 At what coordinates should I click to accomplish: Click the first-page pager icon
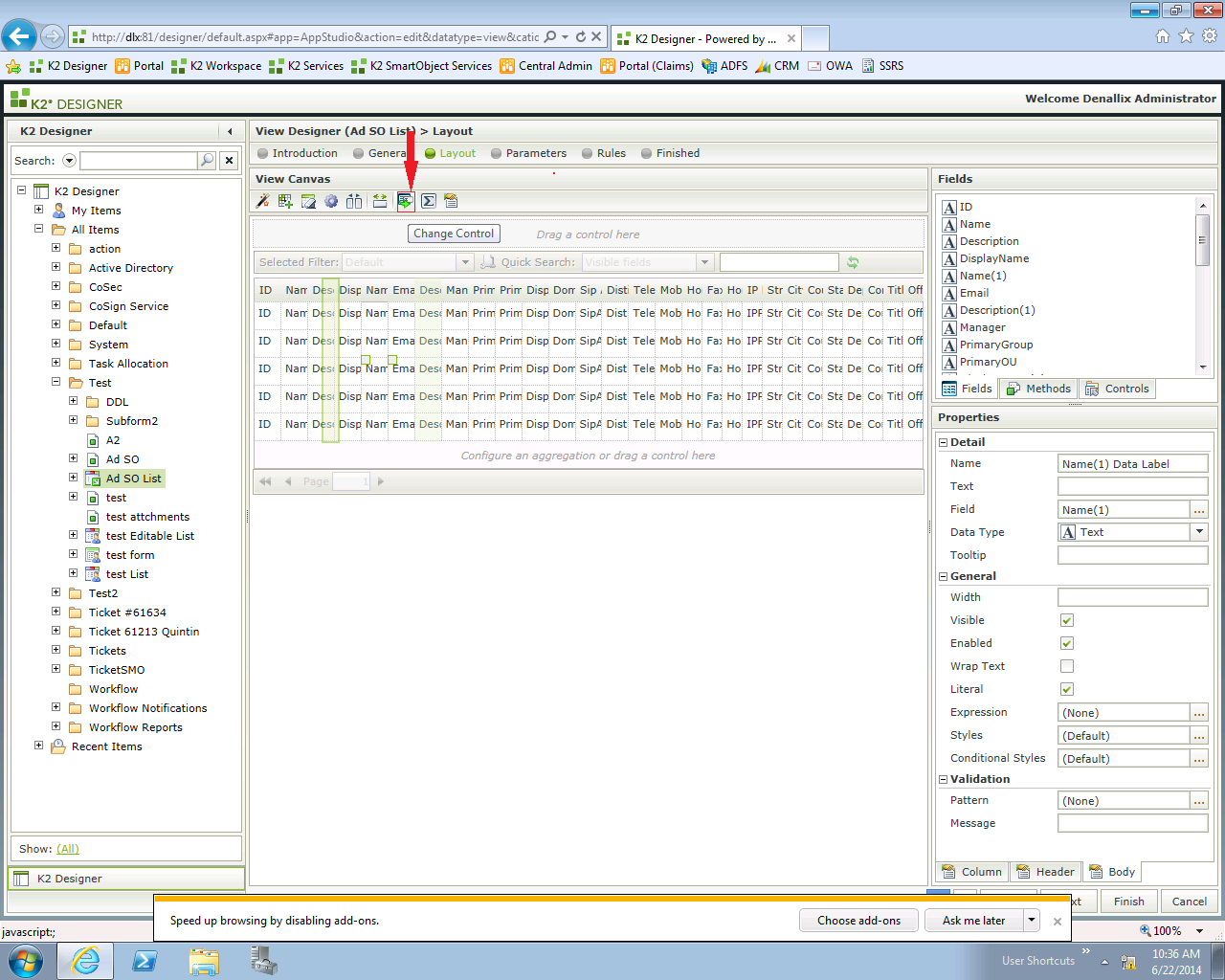tap(265, 481)
